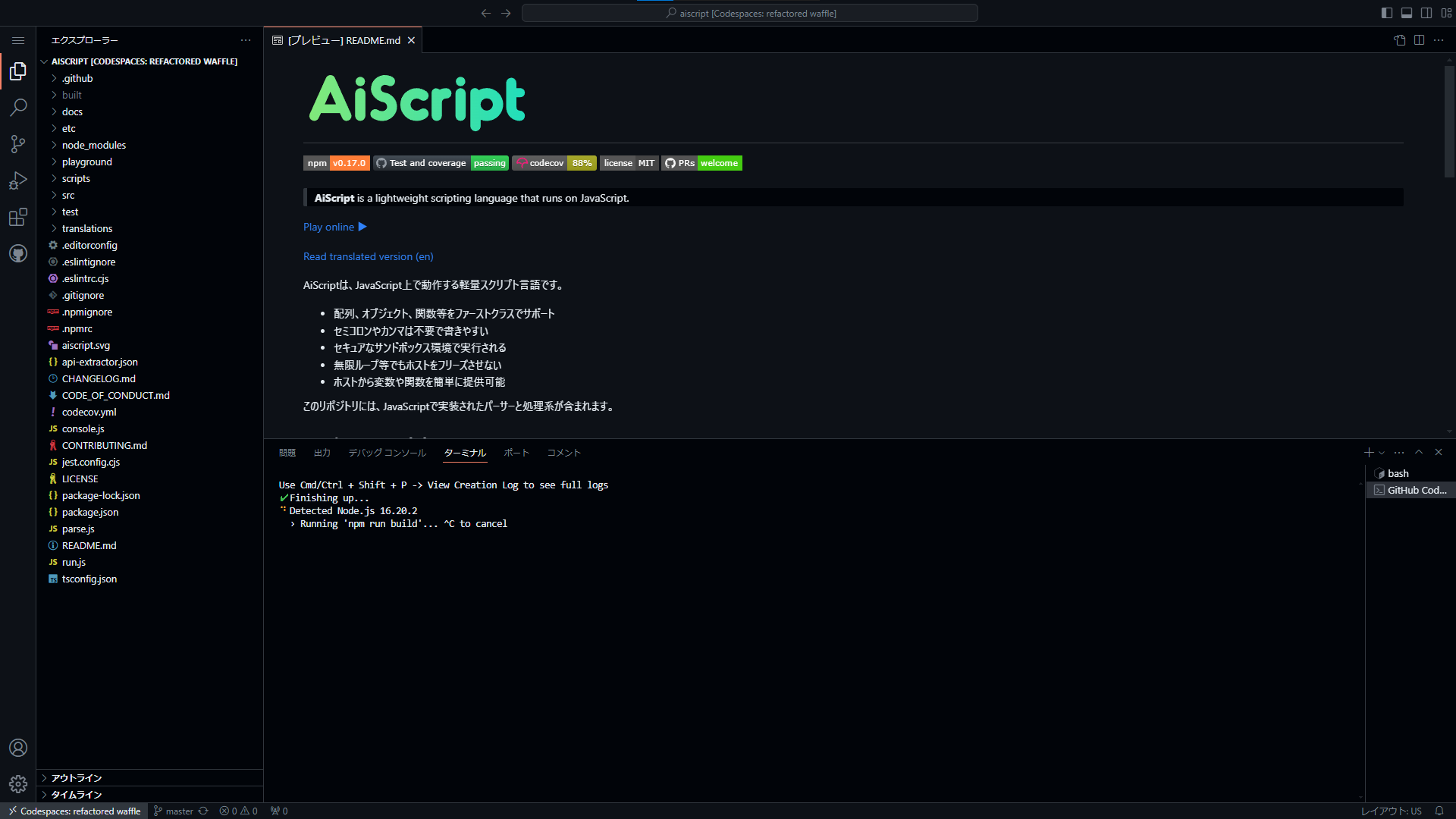1456x819 pixels.
Task: Open Run and Debug view icon
Action: click(18, 180)
